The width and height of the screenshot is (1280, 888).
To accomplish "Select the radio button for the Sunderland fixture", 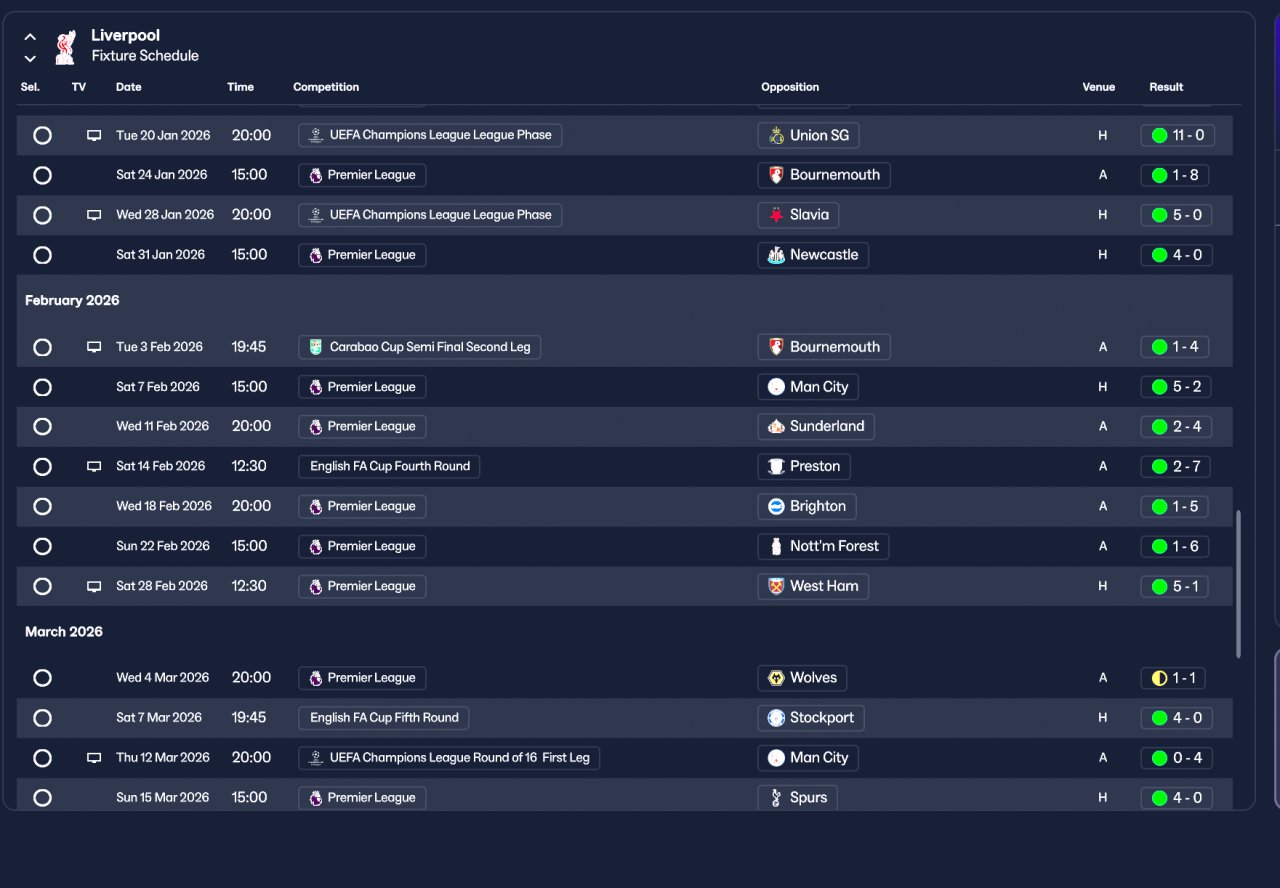I will [x=42, y=427].
